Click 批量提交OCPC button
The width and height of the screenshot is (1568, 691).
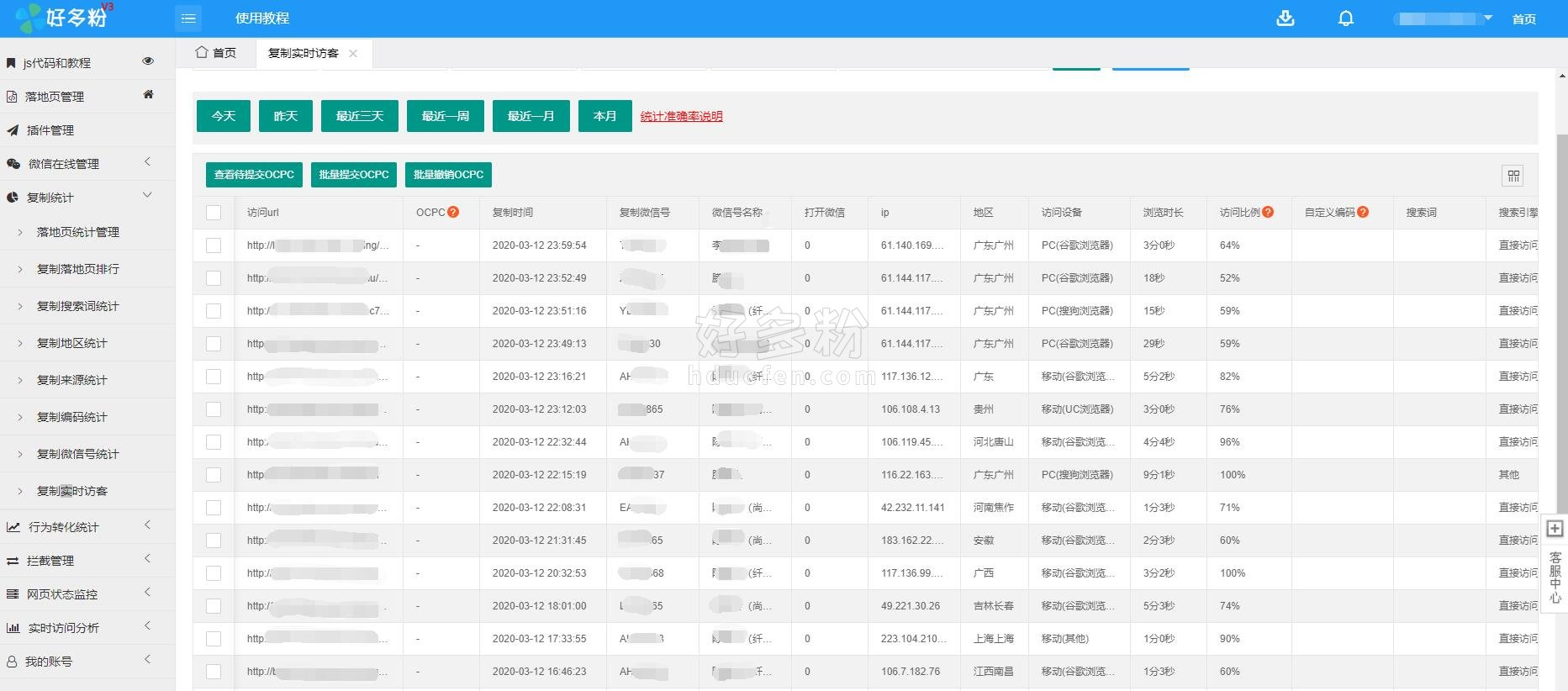click(354, 175)
